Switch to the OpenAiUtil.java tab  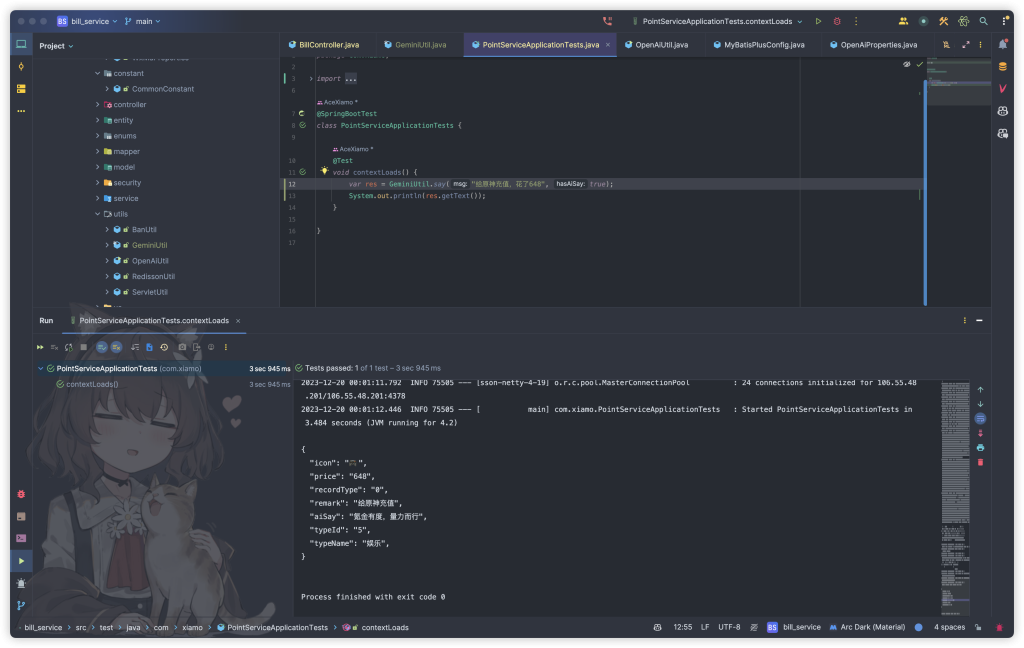[661, 45]
